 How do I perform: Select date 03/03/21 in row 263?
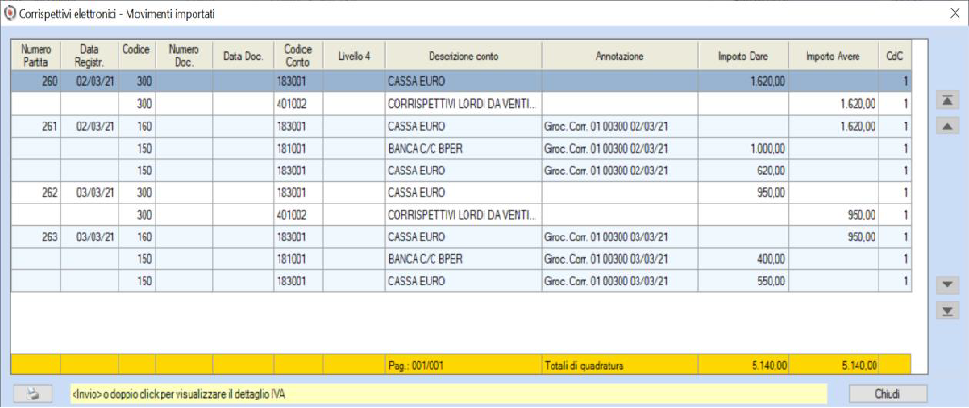point(90,237)
